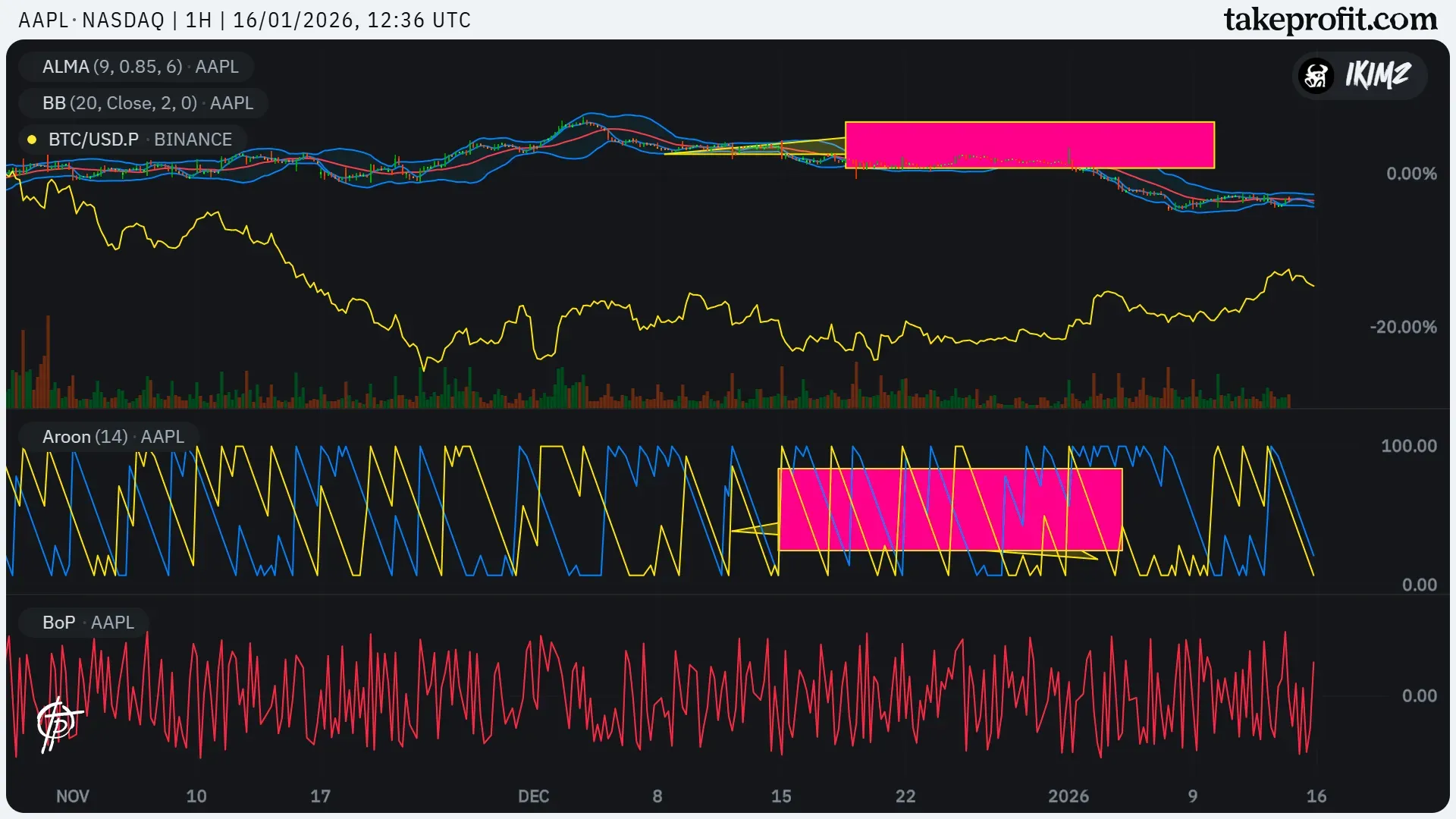Select the Aroon (14) indicator label
Screen dimensions: 1456x819
point(113,437)
